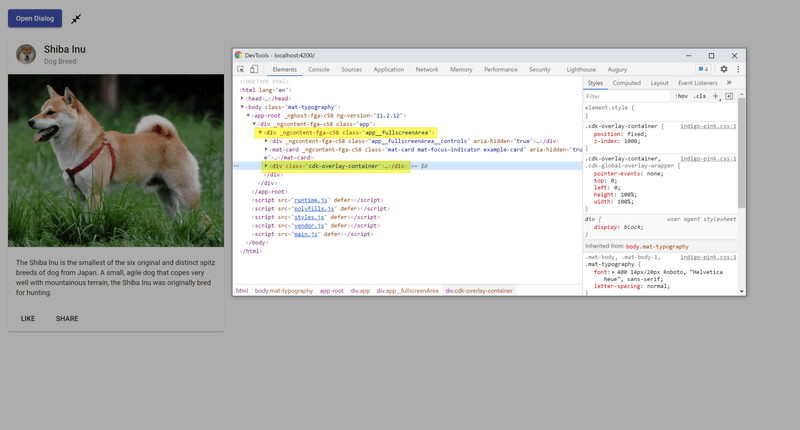Click the z-index value 1000
Image resolution: width=800 pixels, height=430 pixels.
click(x=632, y=141)
